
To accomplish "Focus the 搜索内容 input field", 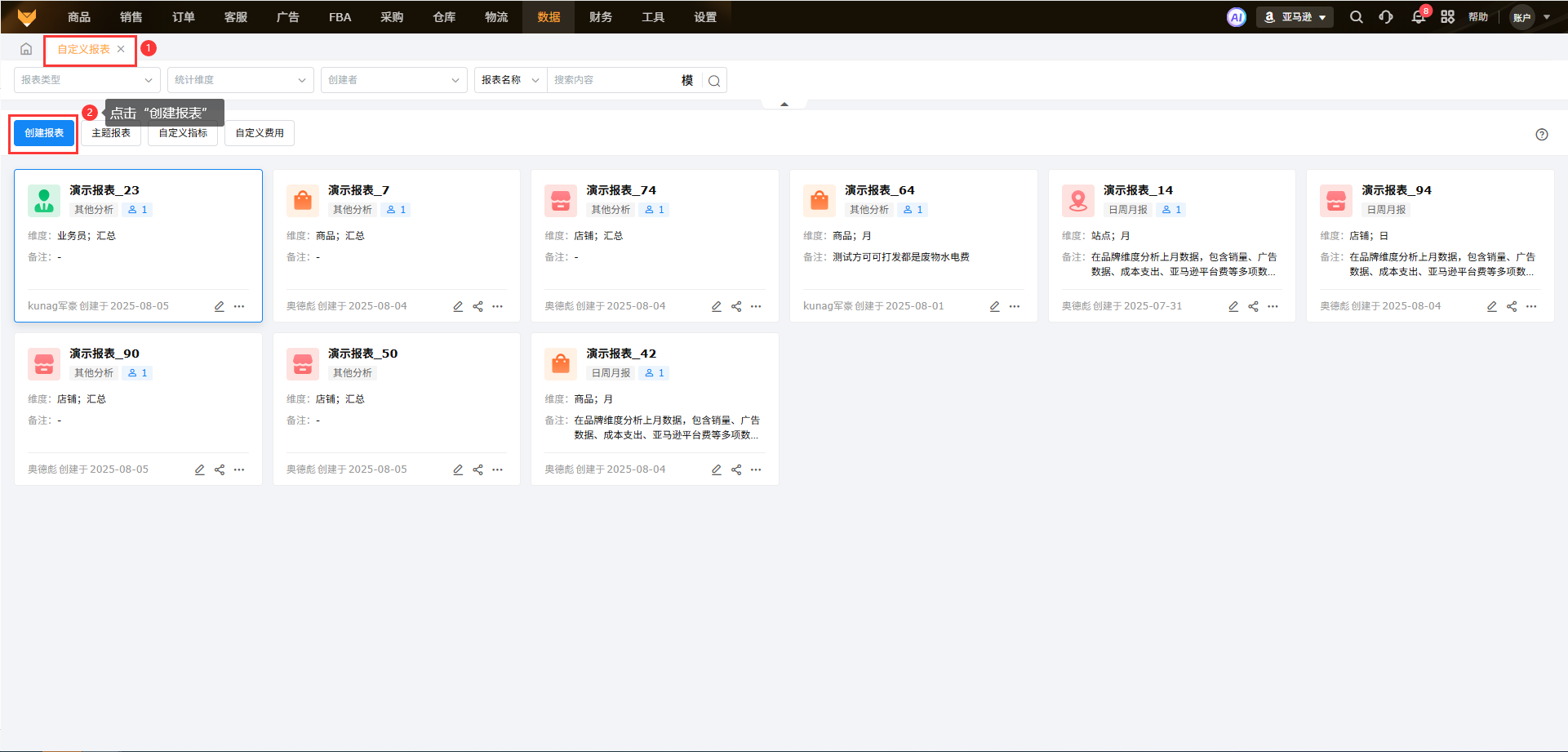I will pos(612,80).
